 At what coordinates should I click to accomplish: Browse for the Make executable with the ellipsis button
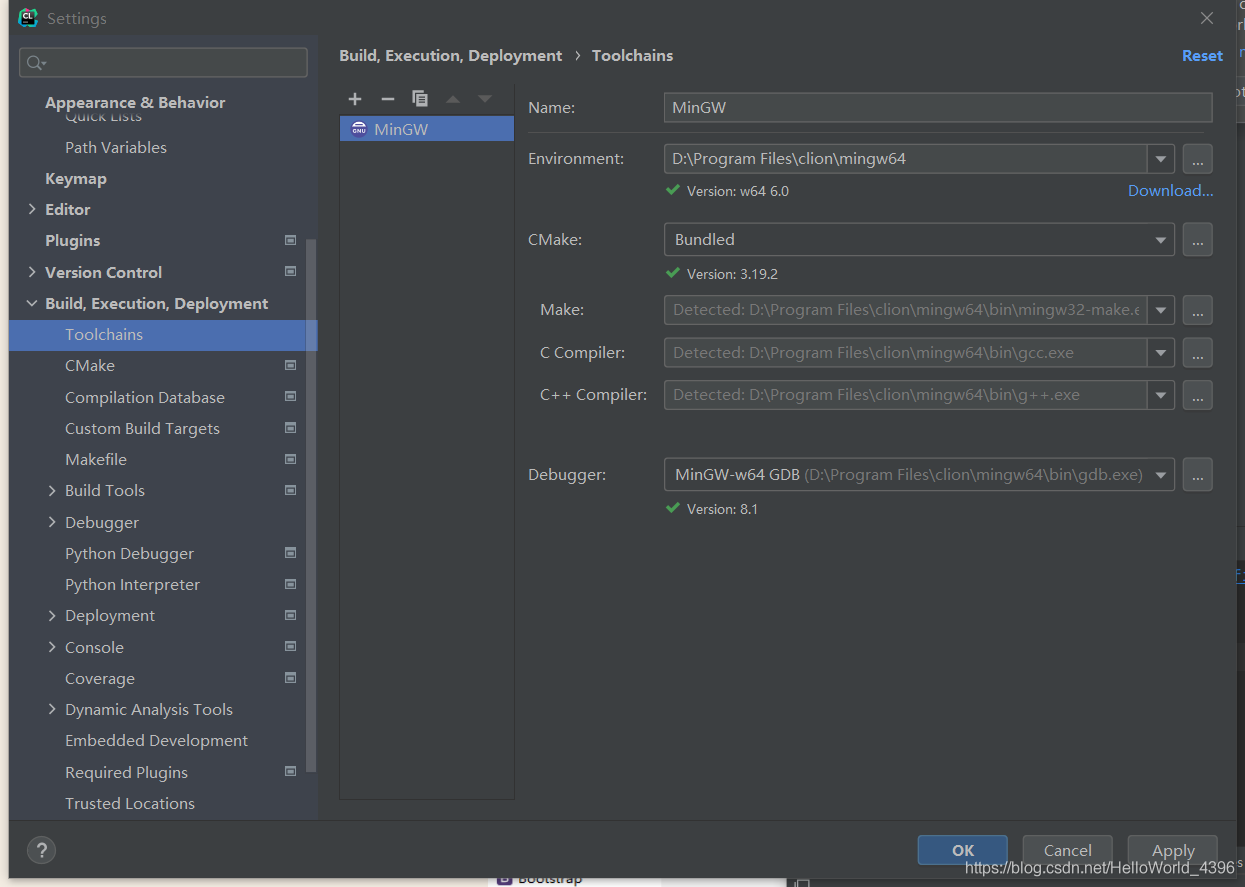1198,310
